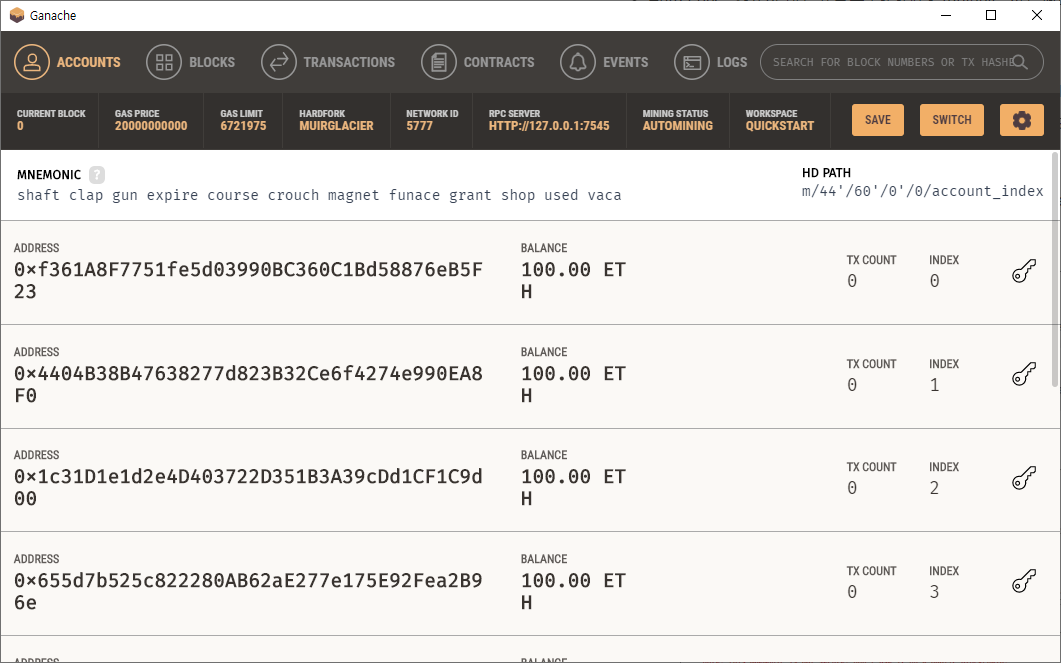
Task: Save the current workspace
Action: coord(878,120)
